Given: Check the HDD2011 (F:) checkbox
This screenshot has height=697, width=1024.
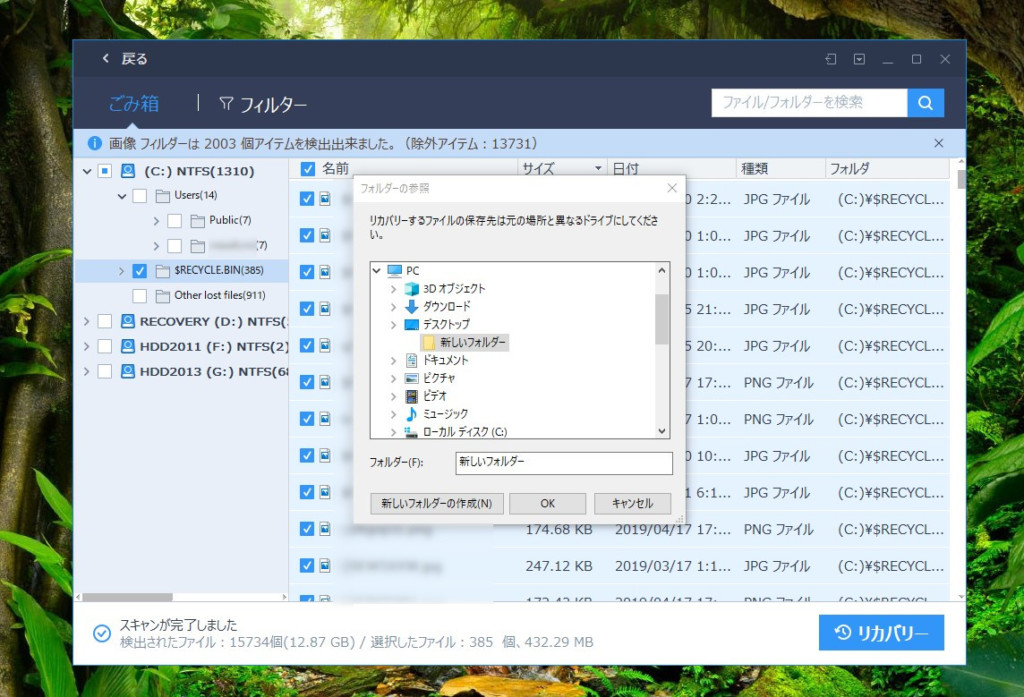Looking at the screenshot, I should click(x=104, y=346).
